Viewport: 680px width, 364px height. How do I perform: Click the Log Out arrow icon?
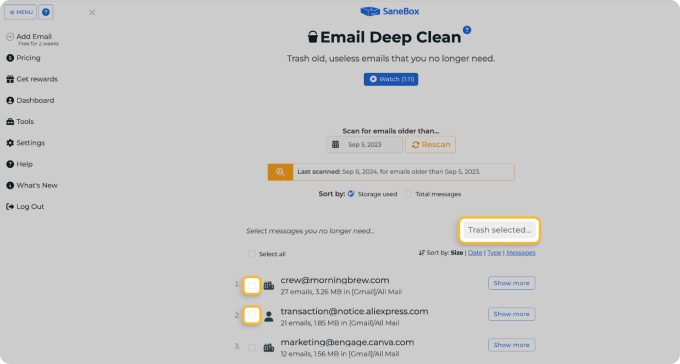10,207
